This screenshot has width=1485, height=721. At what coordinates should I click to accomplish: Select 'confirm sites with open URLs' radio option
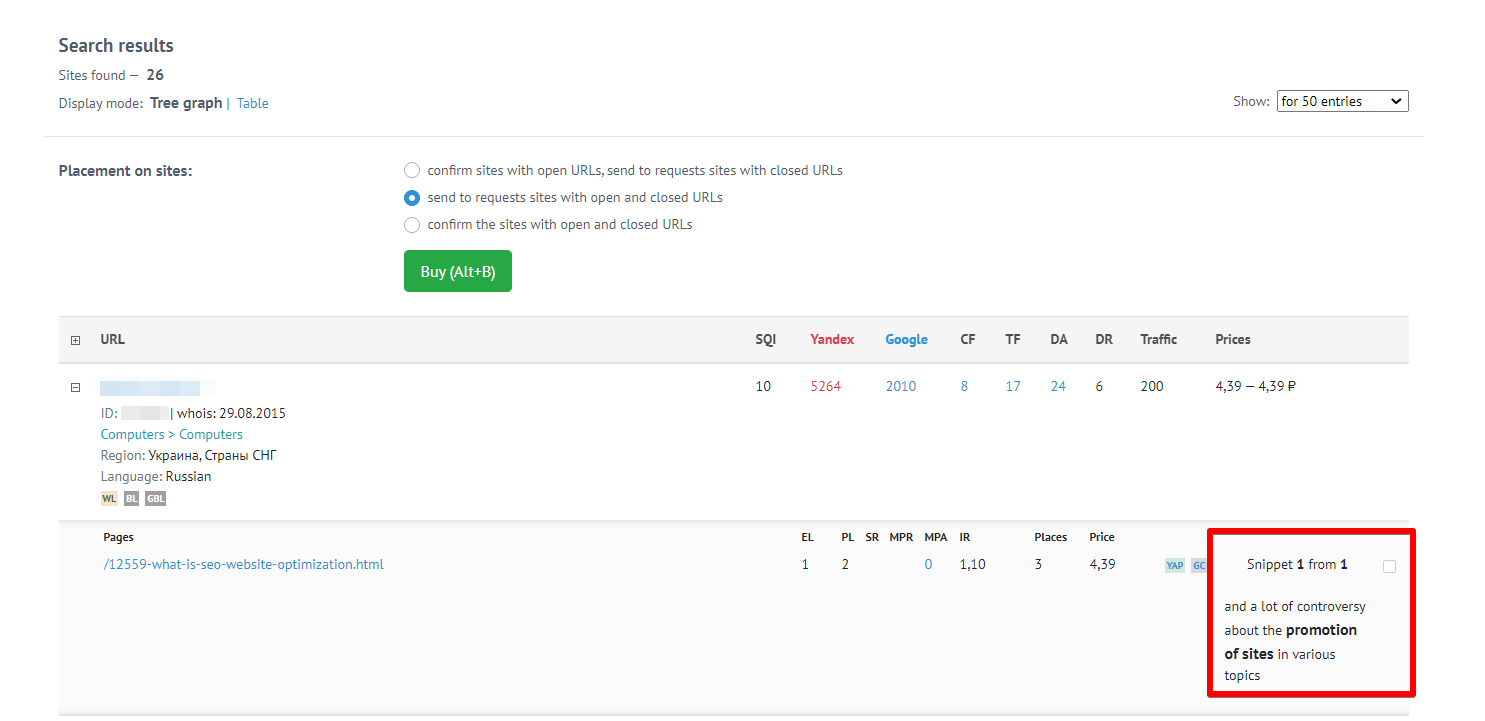(412, 170)
